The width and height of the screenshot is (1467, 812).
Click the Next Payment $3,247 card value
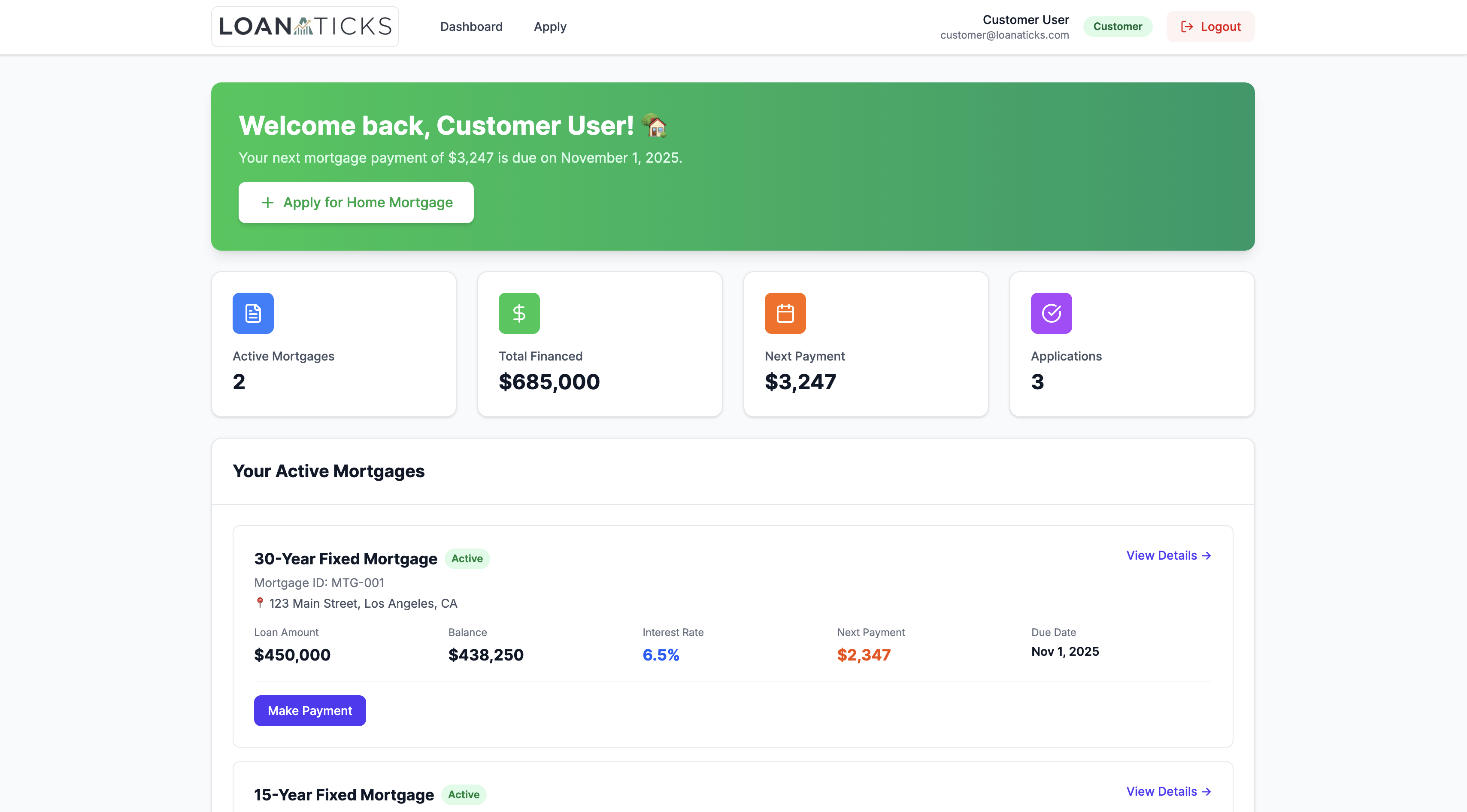coord(800,382)
